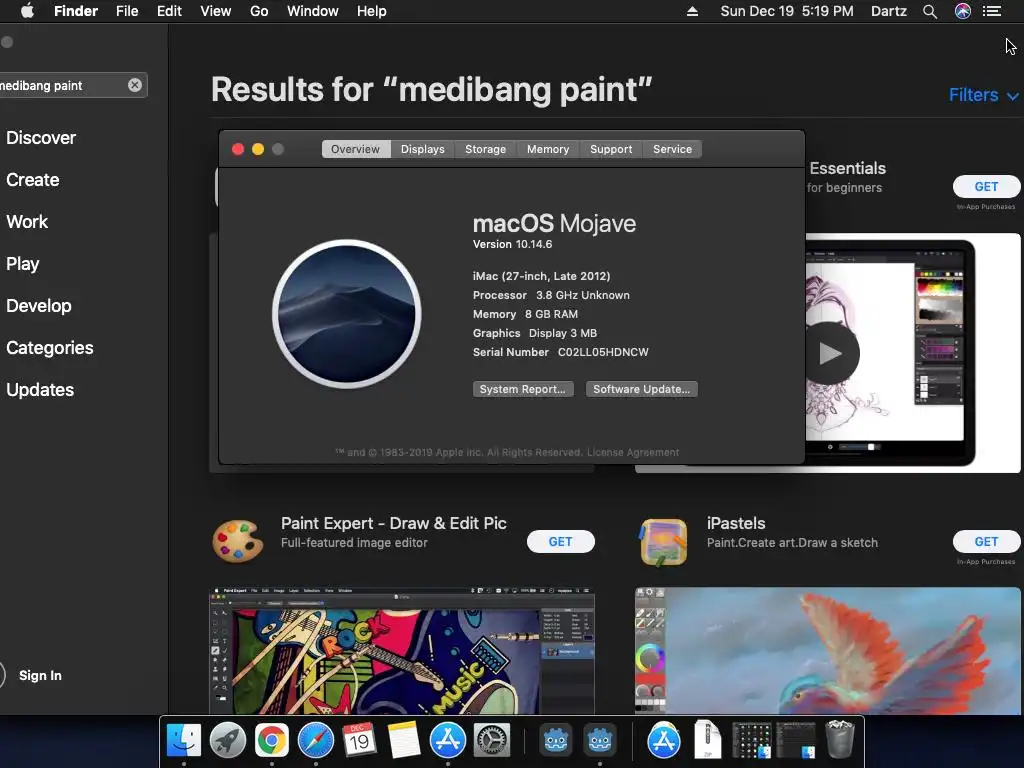
Task: Open the iPastels app icon
Action: pos(664,542)
